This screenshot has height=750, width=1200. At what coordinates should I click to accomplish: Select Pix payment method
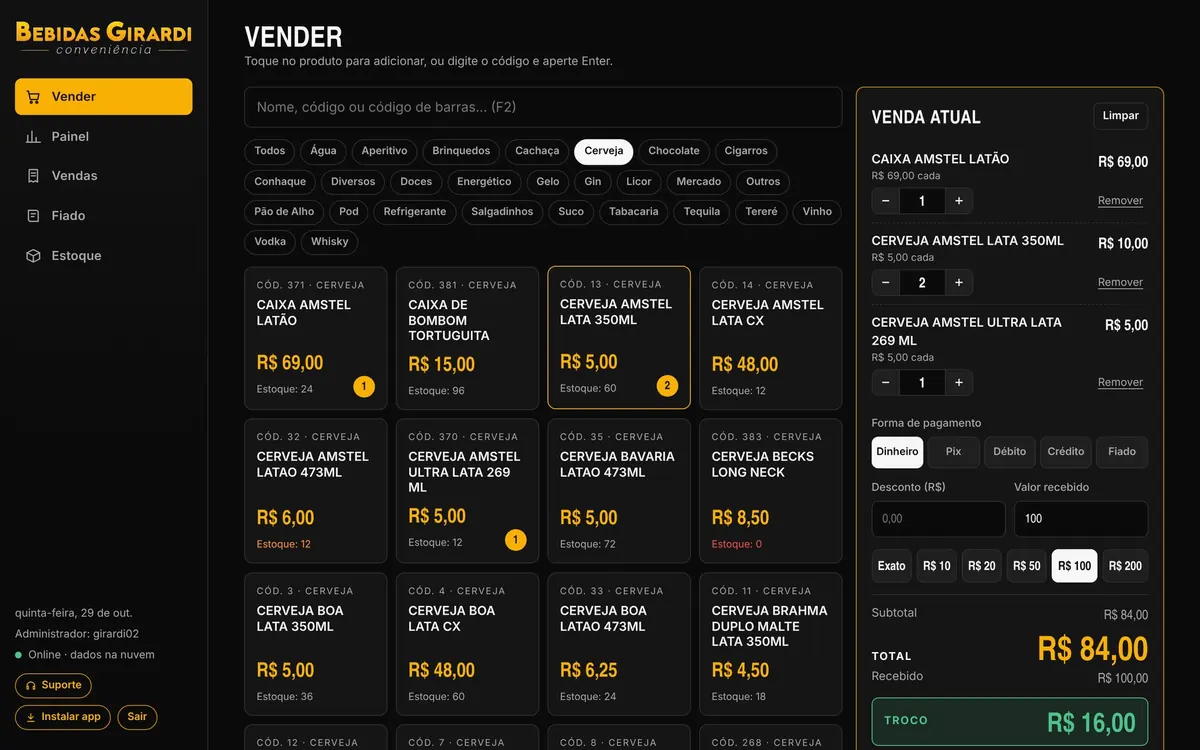coord(954,452)
